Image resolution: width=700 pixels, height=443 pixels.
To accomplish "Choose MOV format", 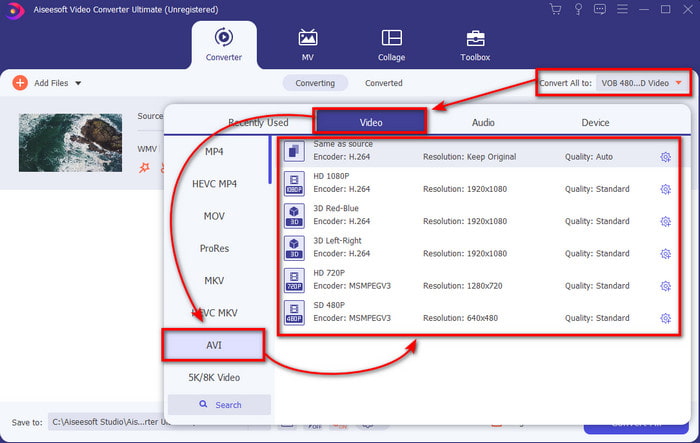I will [x=214, y=216].
